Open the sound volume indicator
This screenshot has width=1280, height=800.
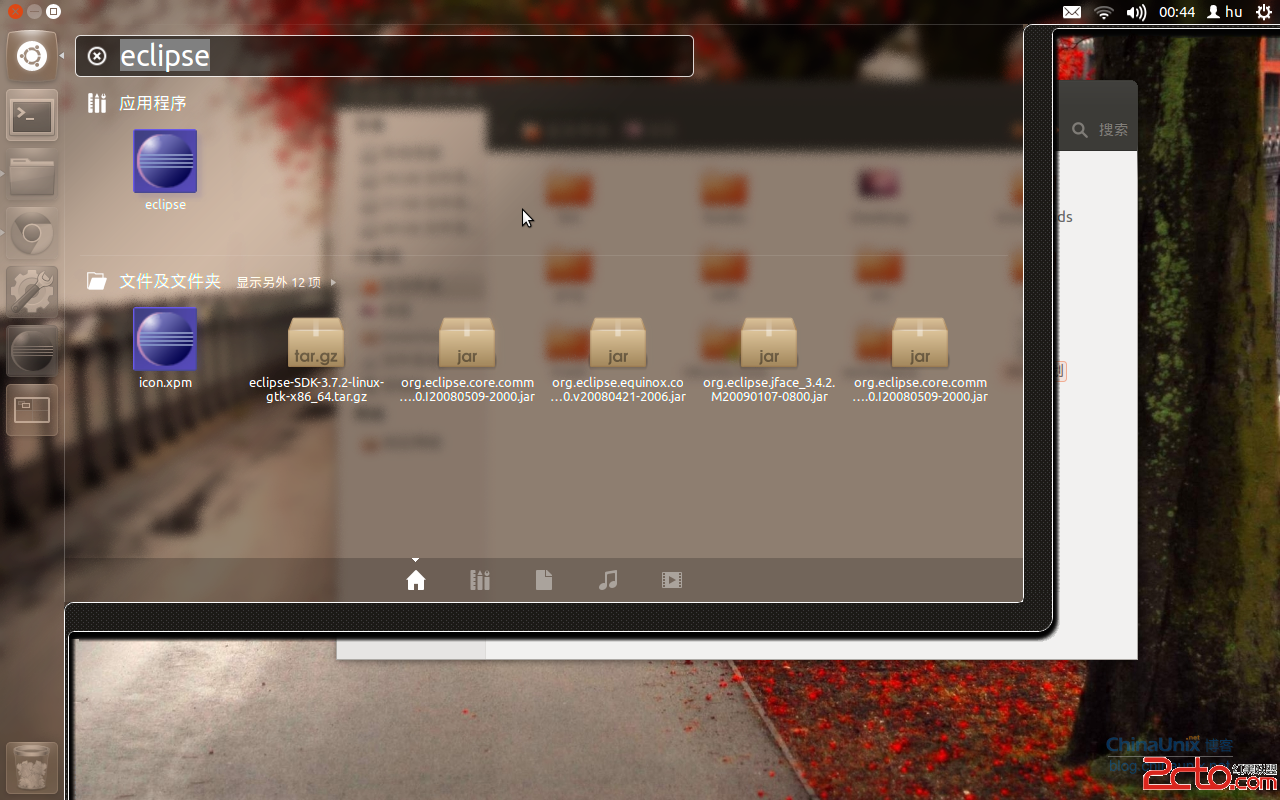[1136, 12]
